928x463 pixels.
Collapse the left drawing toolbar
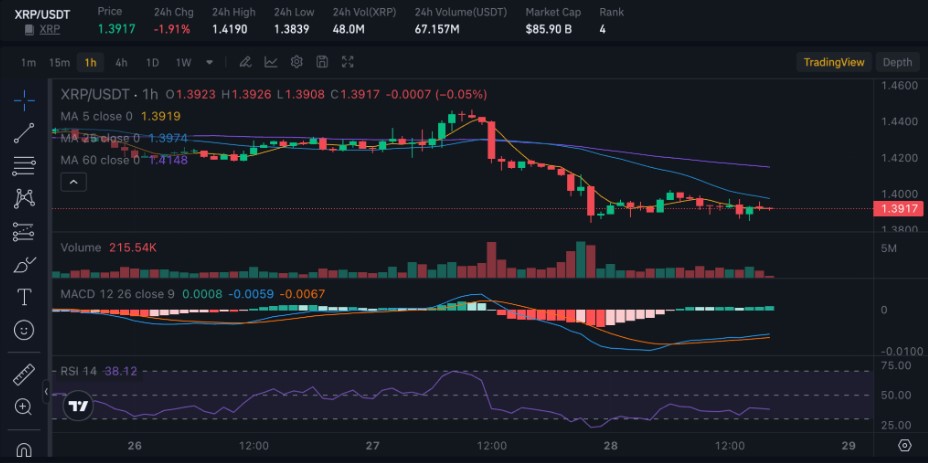46,391
